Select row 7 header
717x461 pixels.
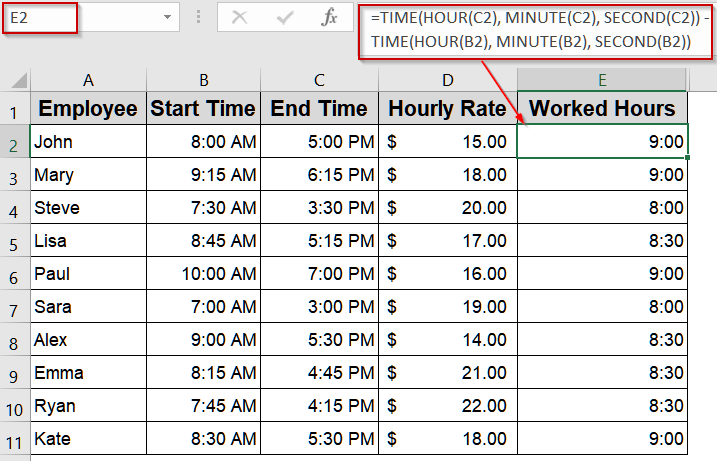pos(15,306)
